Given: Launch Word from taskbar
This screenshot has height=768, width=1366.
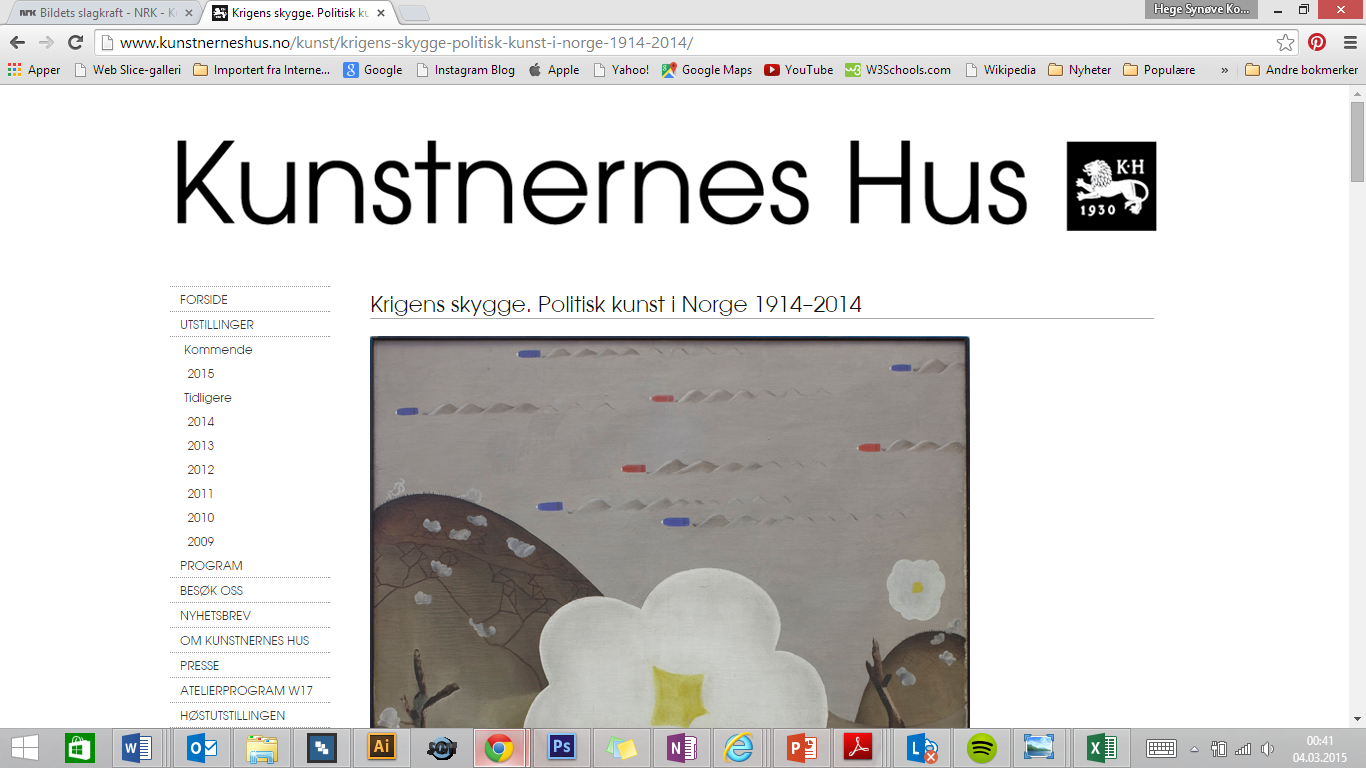Looking at the screenshot, I should (136, 747).
